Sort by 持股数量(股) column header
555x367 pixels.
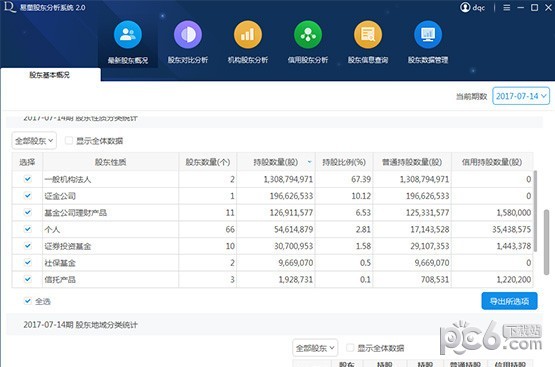(x=276, y=162)
